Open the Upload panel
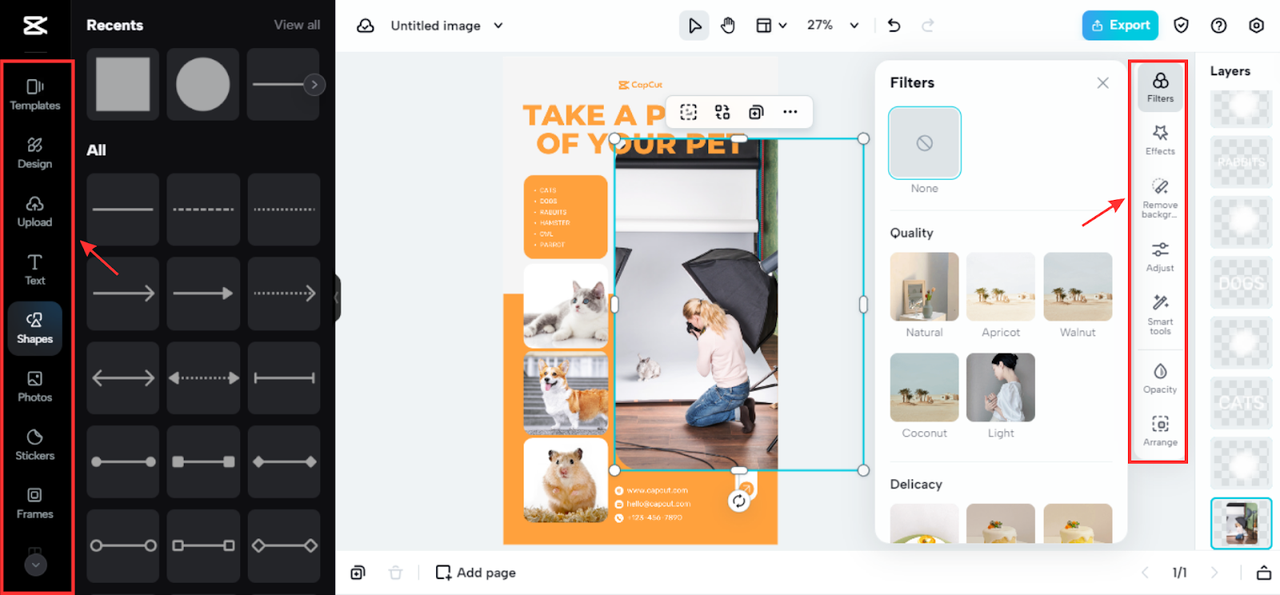 [x=35, y=211]
